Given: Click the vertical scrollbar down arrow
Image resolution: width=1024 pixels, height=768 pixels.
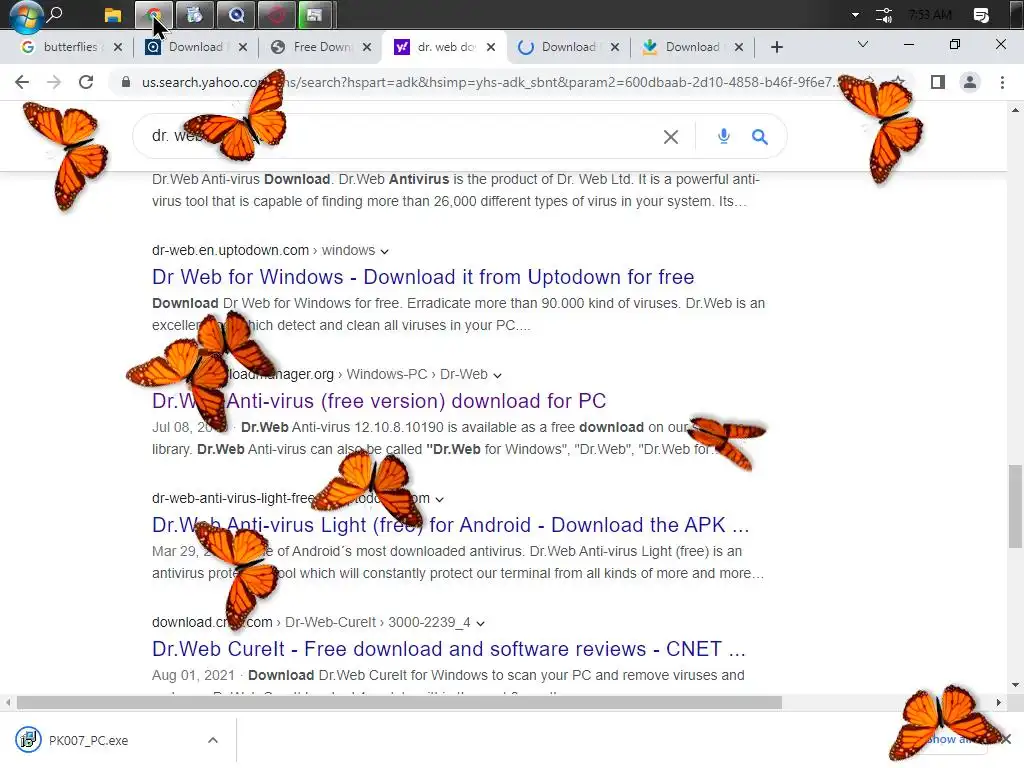Looking at the screenshot, I should click(1015, 685).
